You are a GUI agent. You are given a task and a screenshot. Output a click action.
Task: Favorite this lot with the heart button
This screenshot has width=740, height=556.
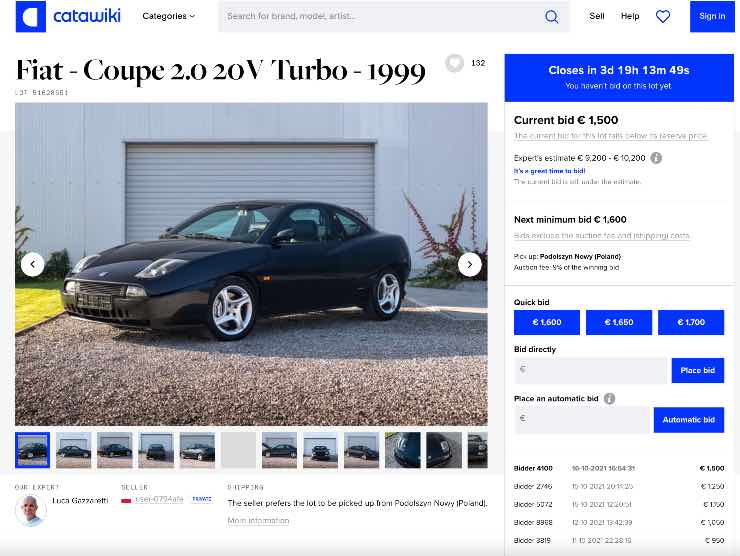[x=454, y=63]
